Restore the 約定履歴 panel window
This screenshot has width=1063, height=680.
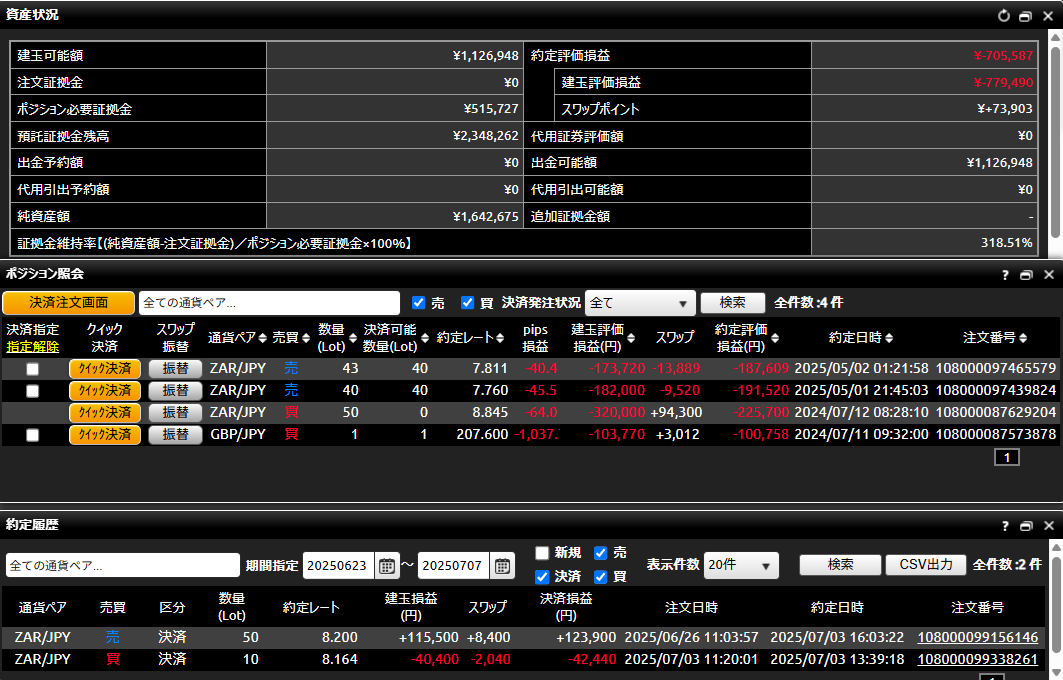coord(1026,525)
